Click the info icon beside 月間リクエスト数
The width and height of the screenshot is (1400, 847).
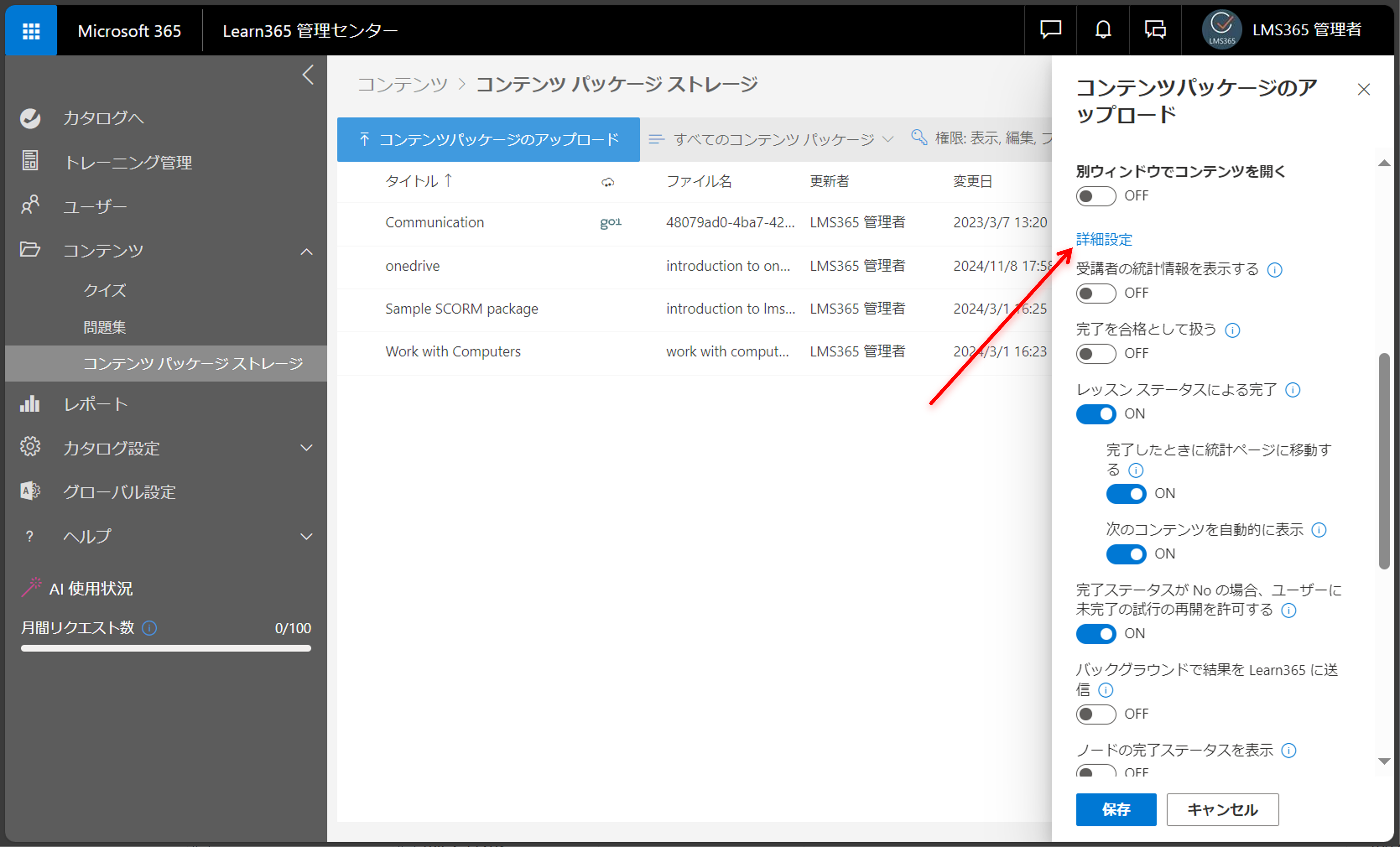[x=149, y=628]
